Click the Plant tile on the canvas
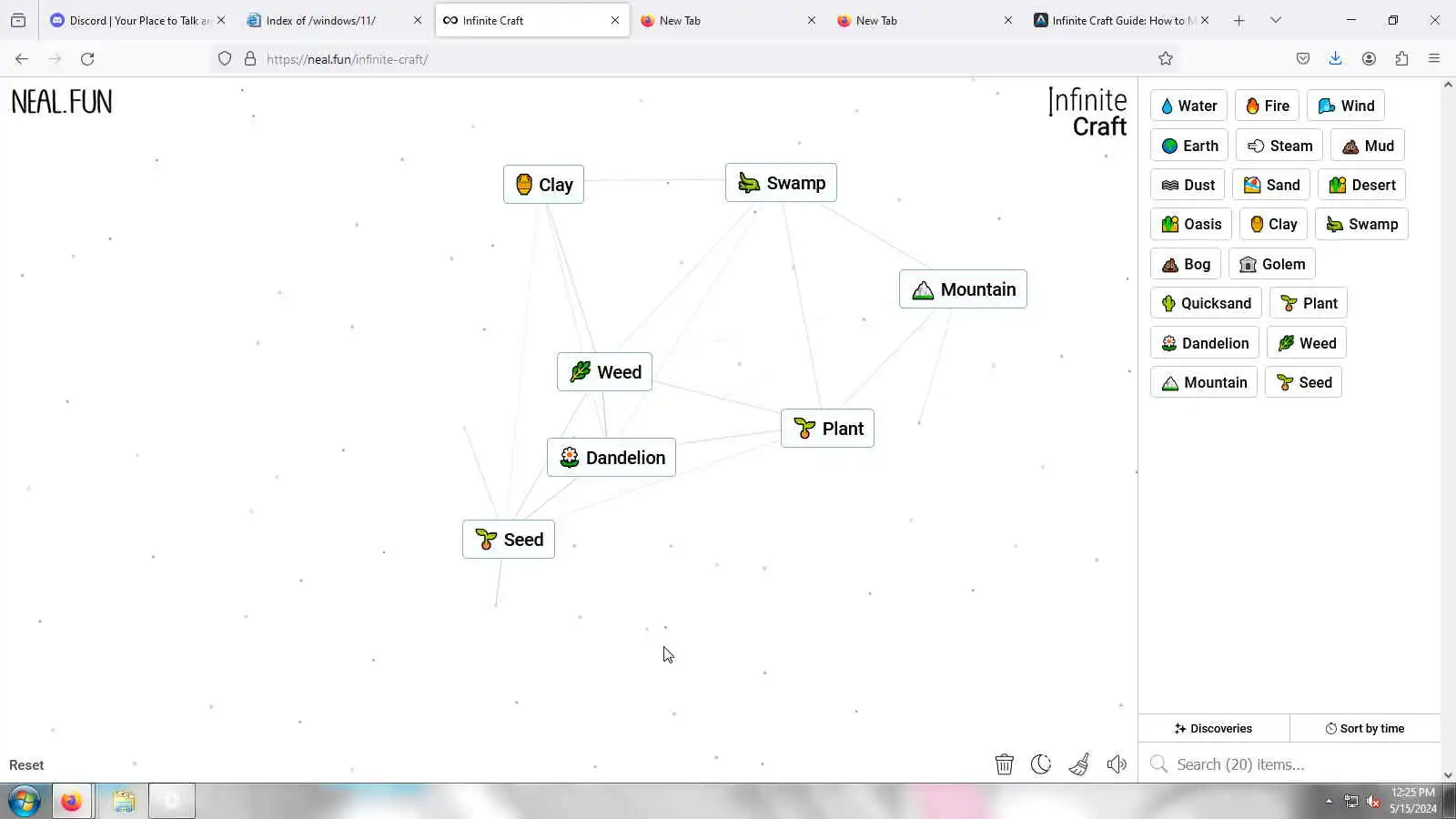Screen dimensions: 1456x819 pyautogui.click(x=827, y=429)
